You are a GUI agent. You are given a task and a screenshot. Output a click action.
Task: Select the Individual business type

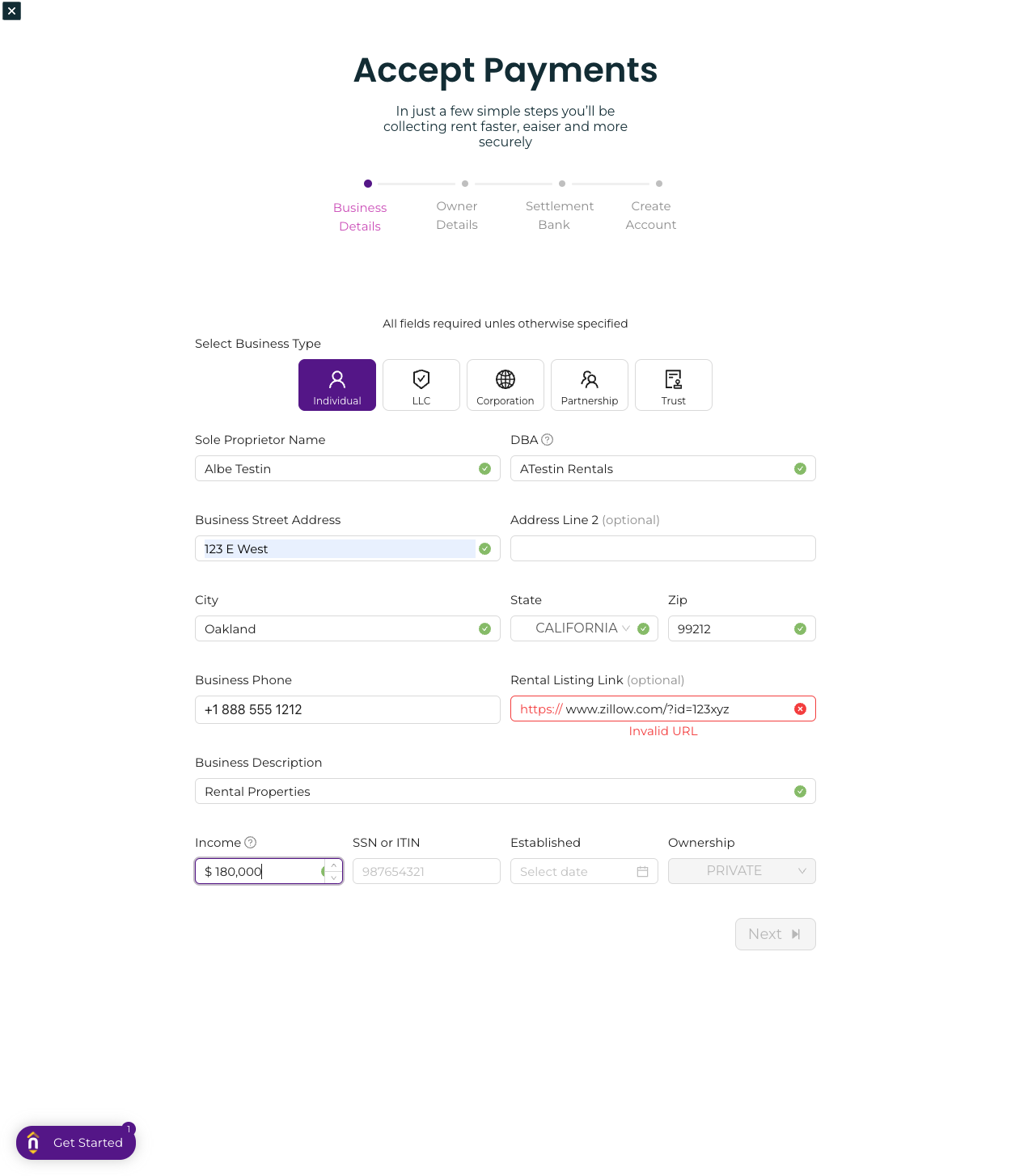tap(337, 385)
